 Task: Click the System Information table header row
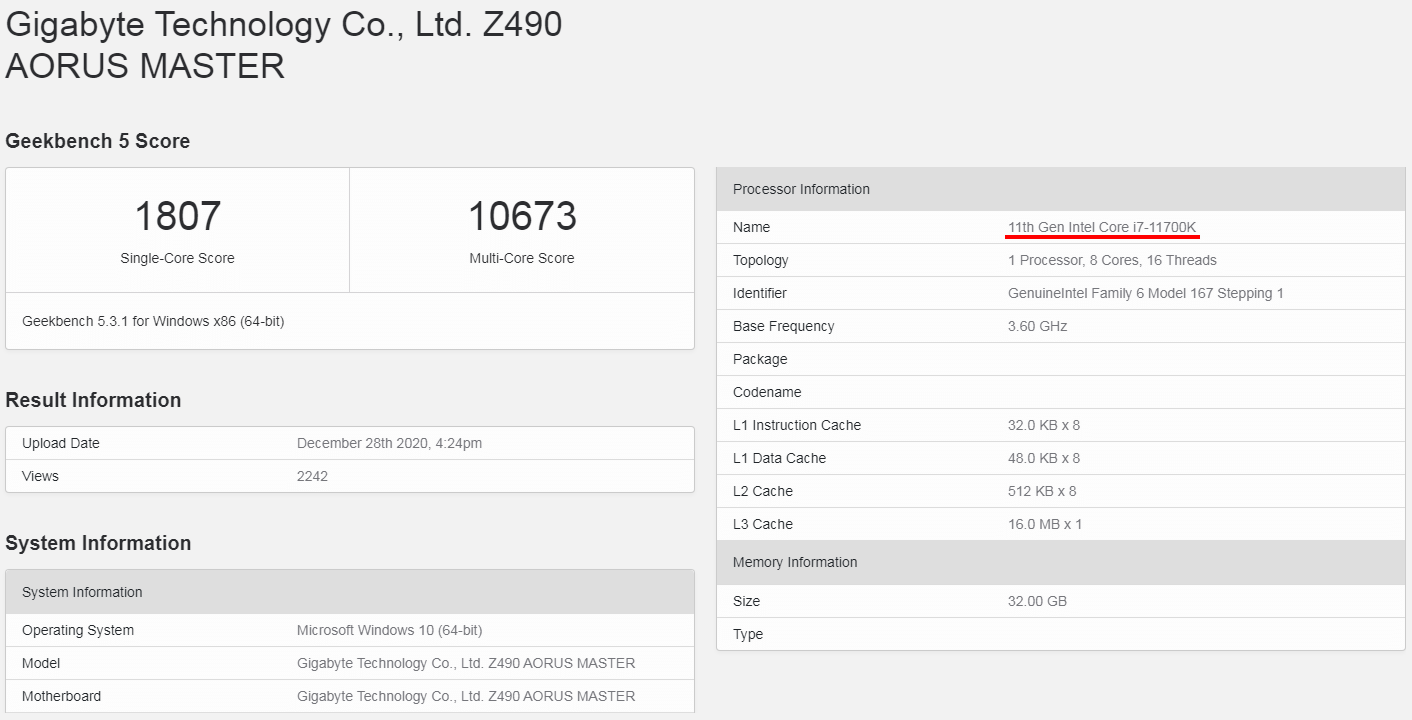pos(350,592)
